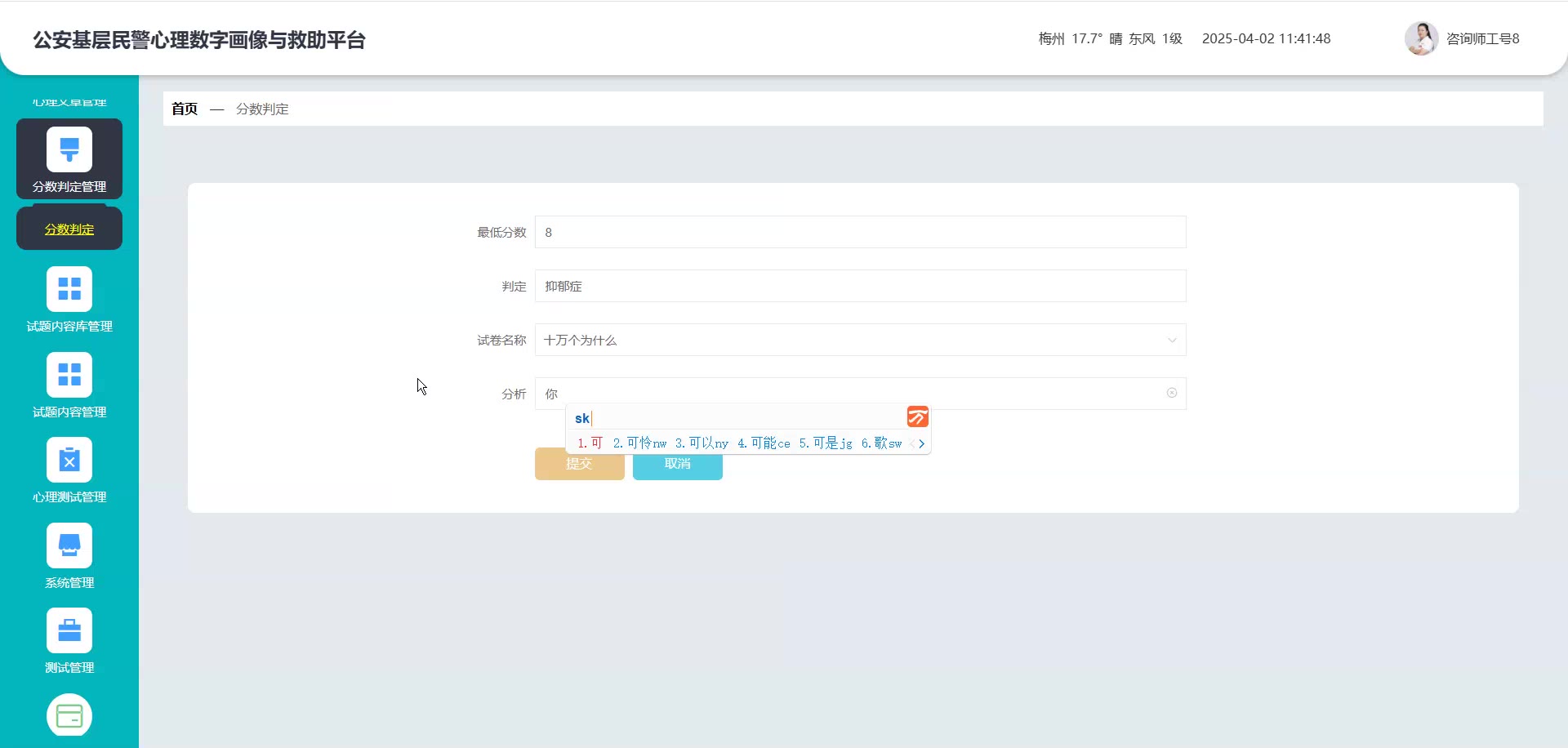
Task: Choose IME candidate 3 可以
Action: [x=702, y=443]
